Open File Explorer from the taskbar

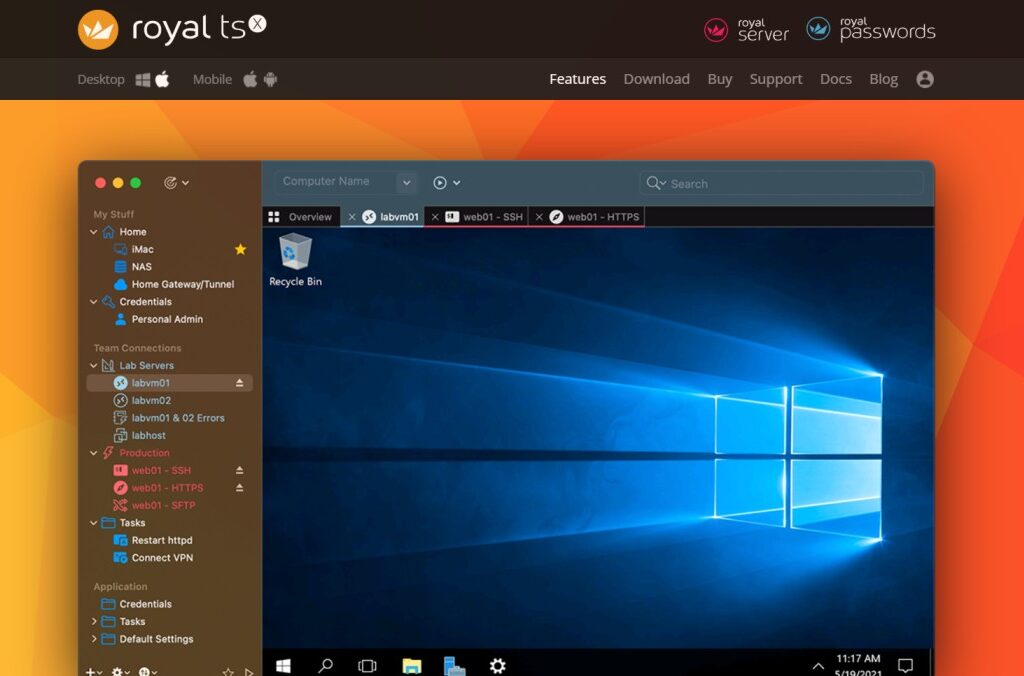(x=412, y=666)
